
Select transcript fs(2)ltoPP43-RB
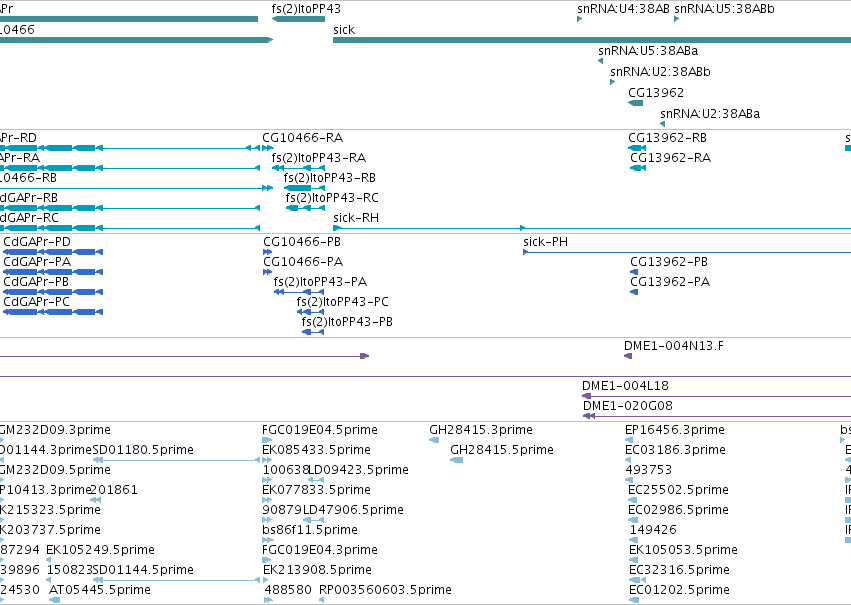[329, 178]
